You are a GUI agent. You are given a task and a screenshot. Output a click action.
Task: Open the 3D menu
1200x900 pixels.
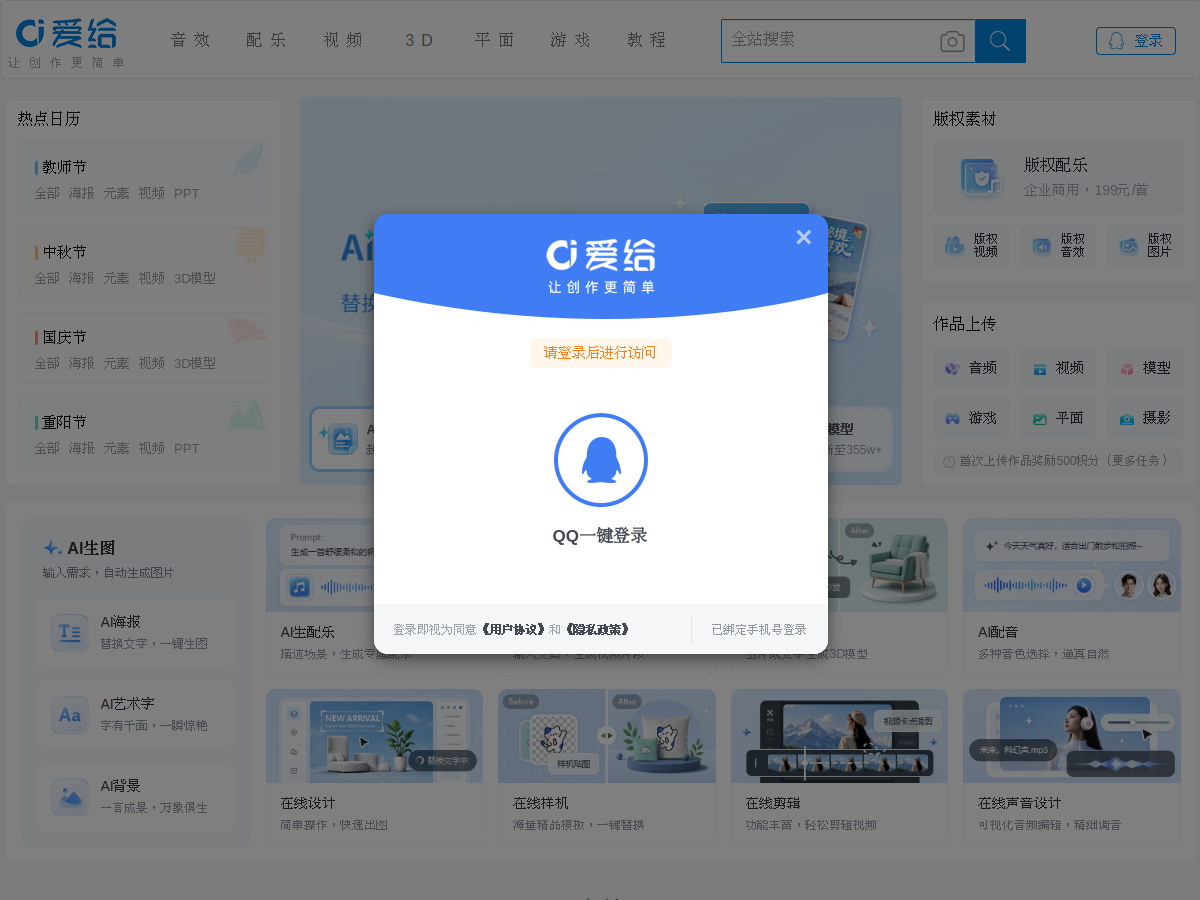(x=419, y=40)
